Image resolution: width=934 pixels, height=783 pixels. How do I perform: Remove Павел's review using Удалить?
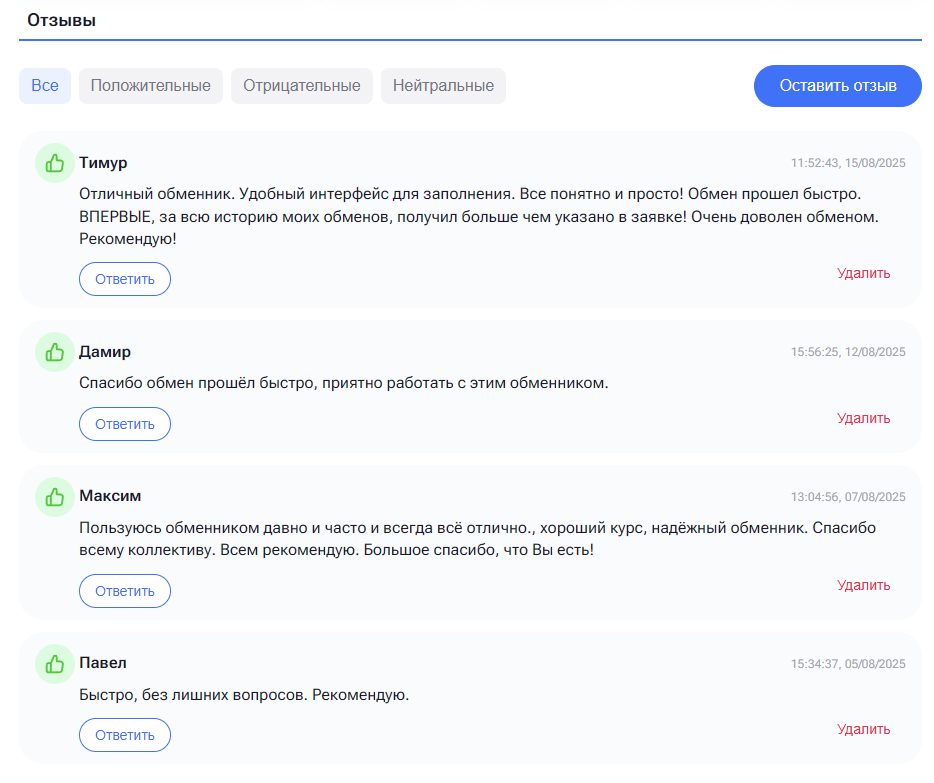(863, 729)
